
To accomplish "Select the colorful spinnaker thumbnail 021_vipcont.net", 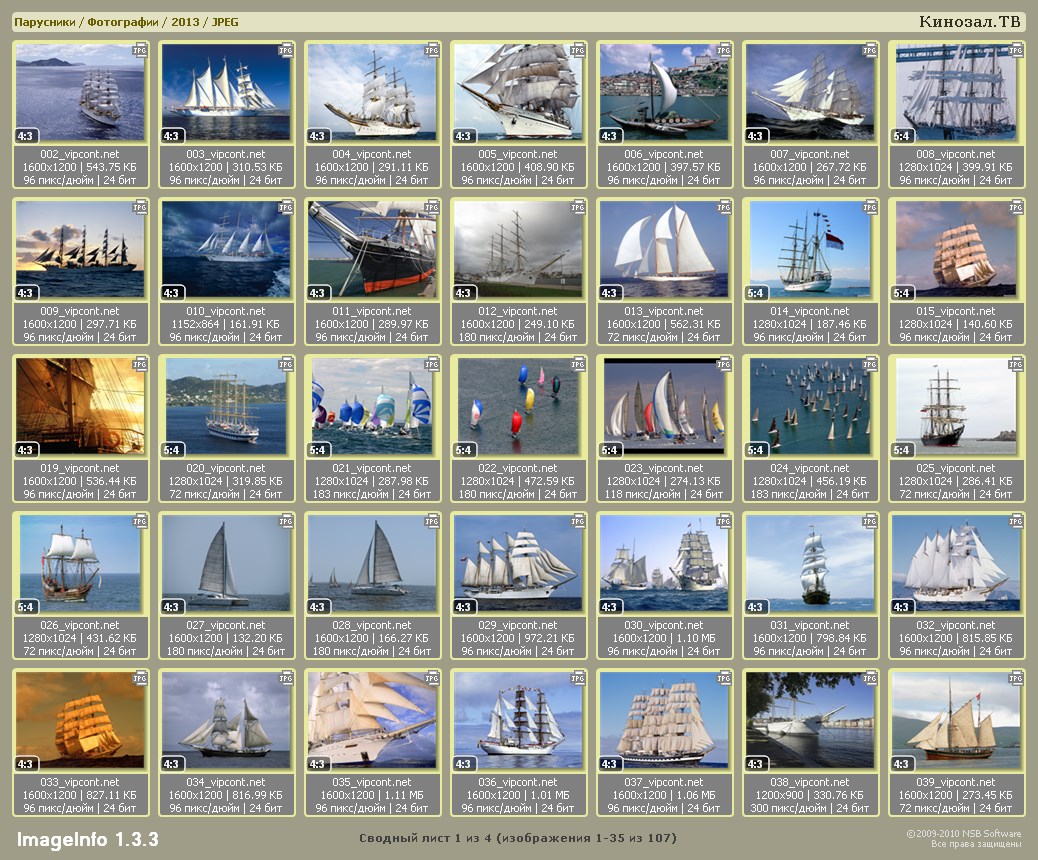I will (372, 406).
